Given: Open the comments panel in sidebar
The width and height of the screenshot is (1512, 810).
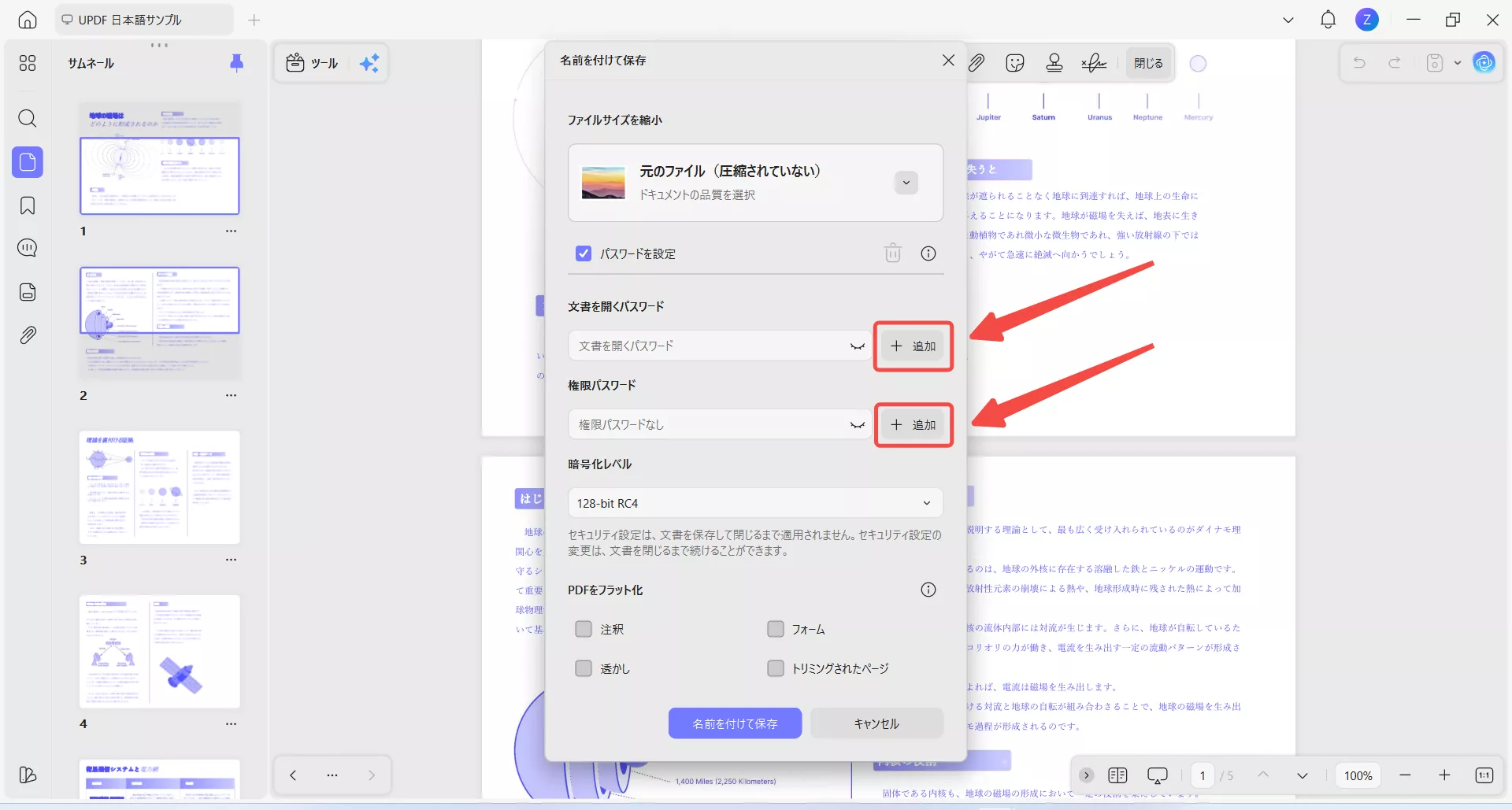Looking at the screenshot, I should coord(28,247).
